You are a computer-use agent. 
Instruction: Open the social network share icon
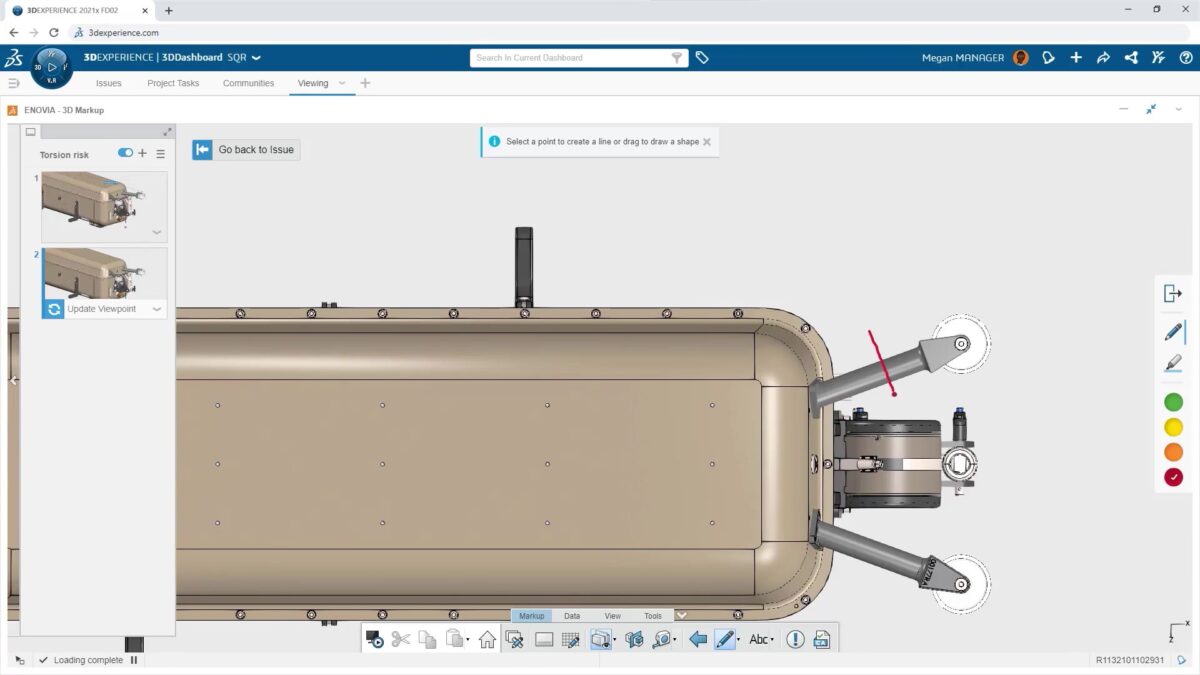tap(1131, 58)
